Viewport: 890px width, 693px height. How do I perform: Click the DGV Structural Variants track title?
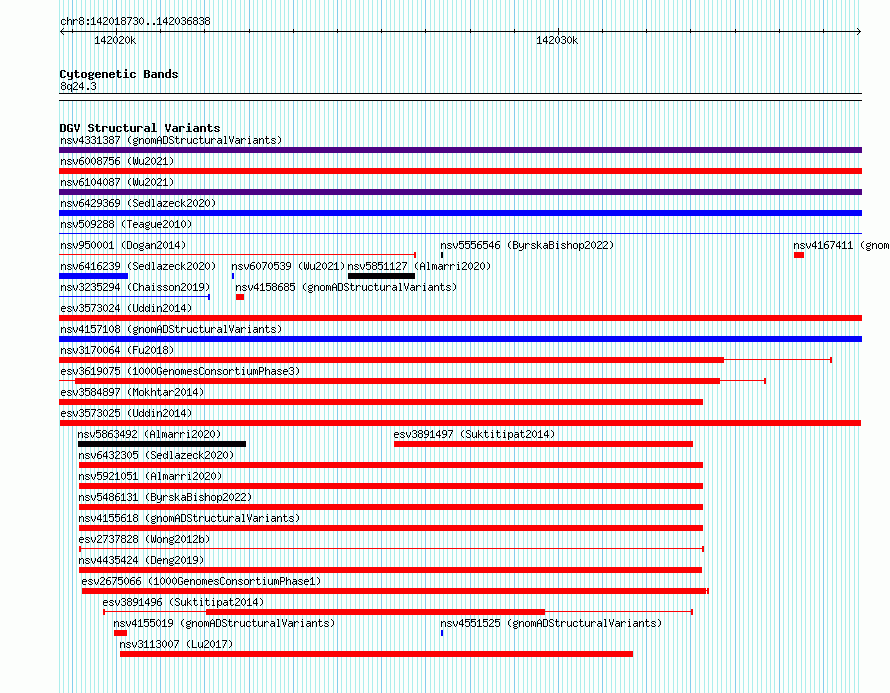140,128
